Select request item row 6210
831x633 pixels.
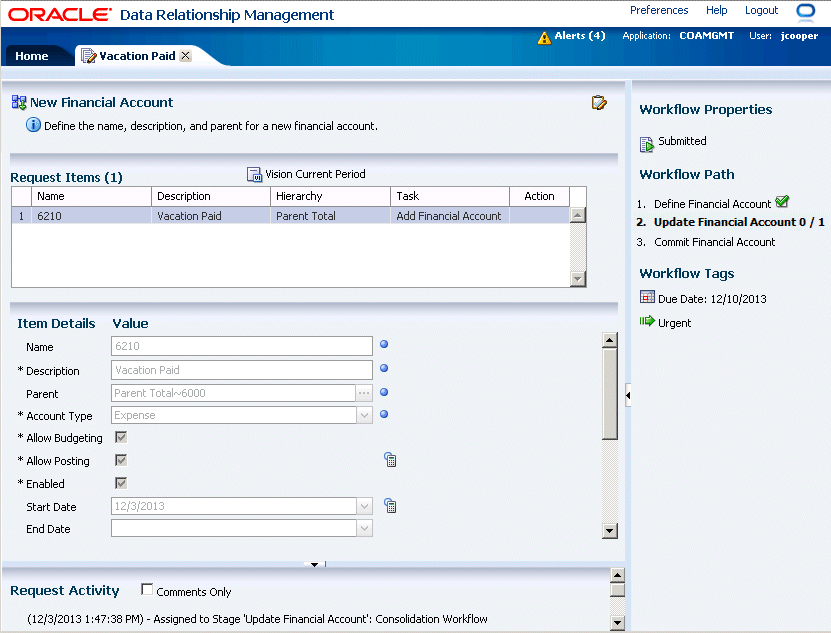(x=290, y=215)
